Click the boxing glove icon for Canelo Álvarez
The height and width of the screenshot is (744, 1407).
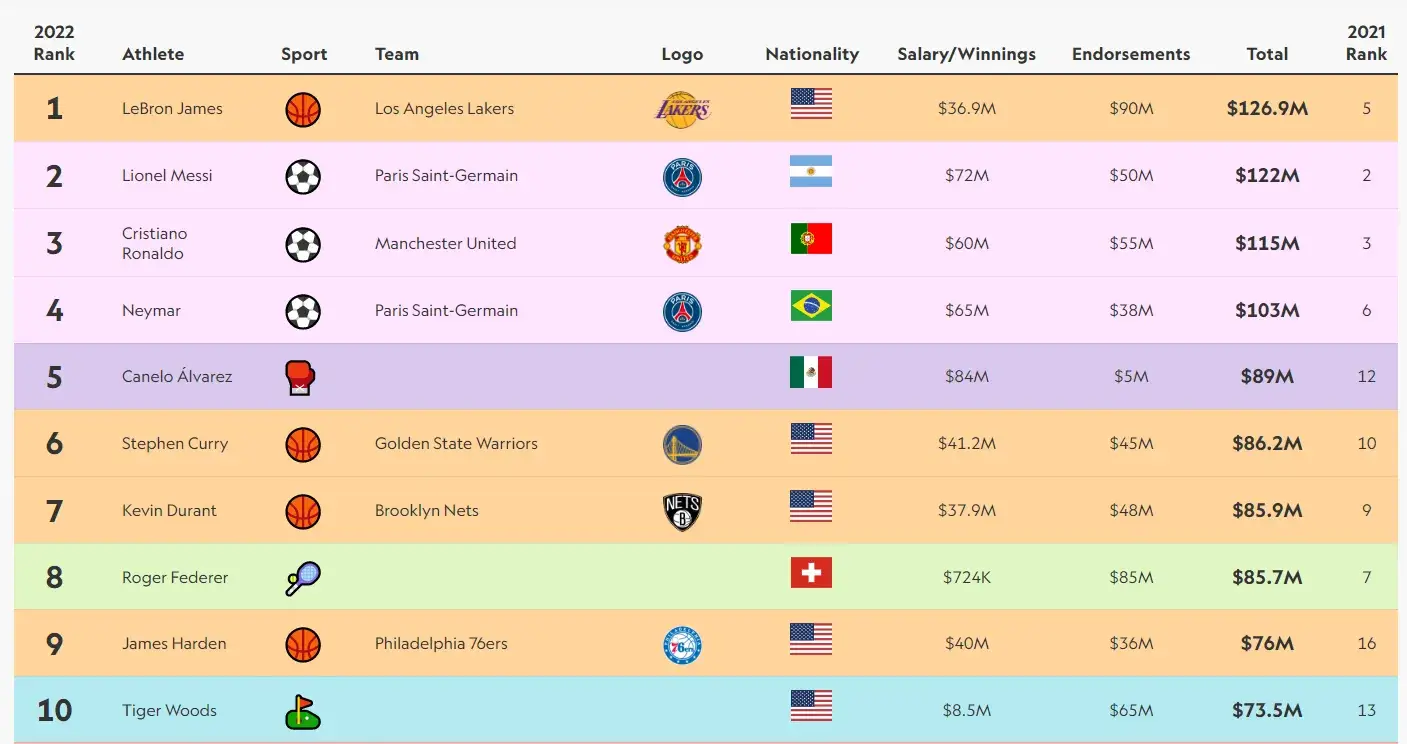[302, 378]
